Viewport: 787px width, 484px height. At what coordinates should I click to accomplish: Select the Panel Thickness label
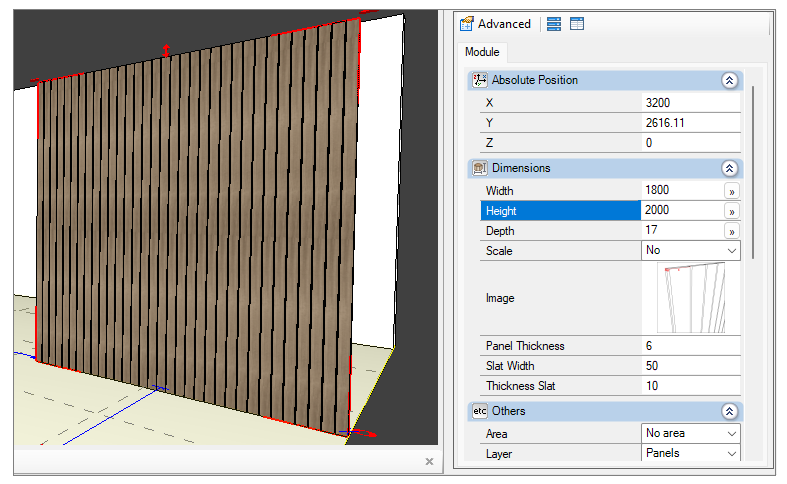click(525, 346)
